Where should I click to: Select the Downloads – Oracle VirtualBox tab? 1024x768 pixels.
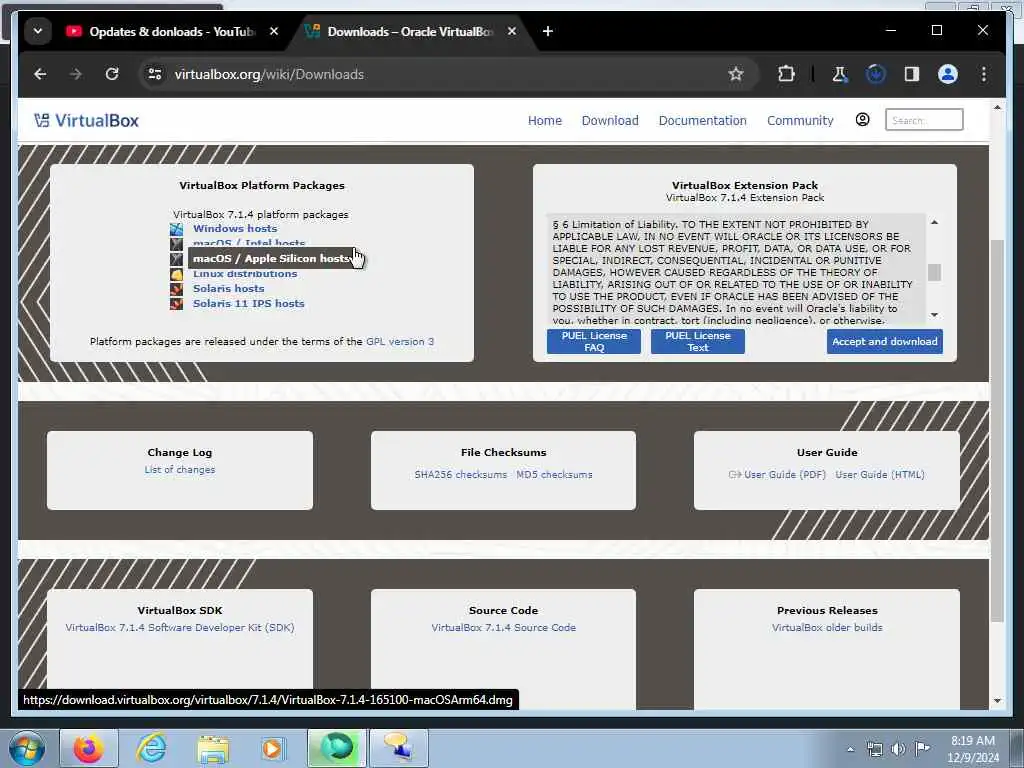point(409,31)
